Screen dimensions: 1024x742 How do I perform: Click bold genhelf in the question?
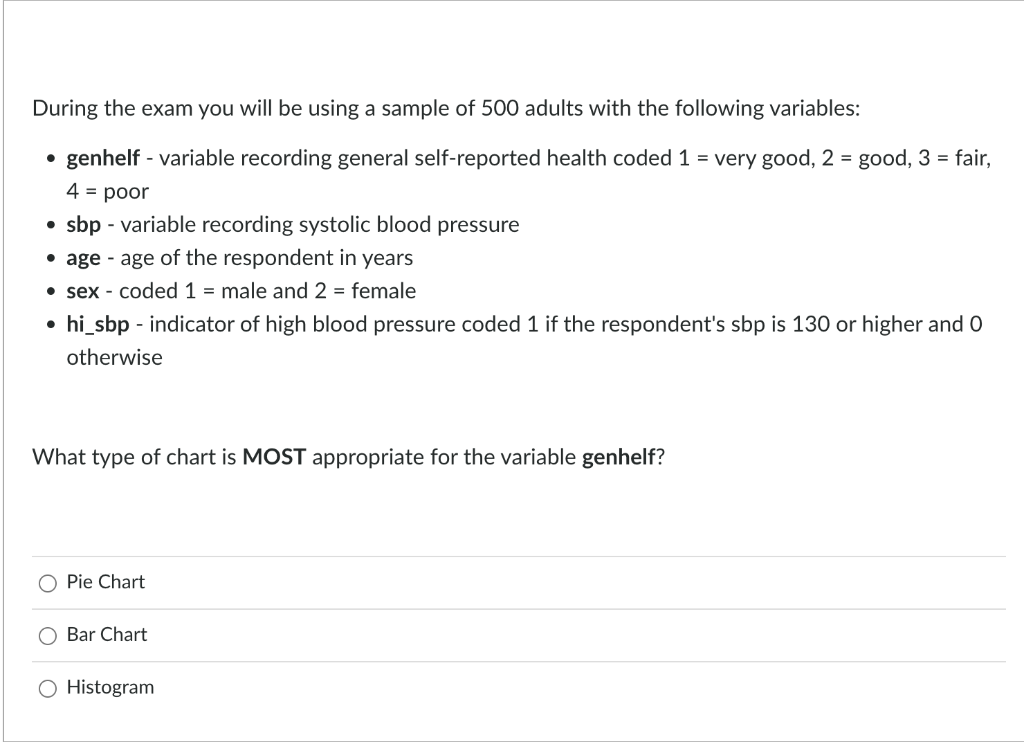click(x=618, y=457)
